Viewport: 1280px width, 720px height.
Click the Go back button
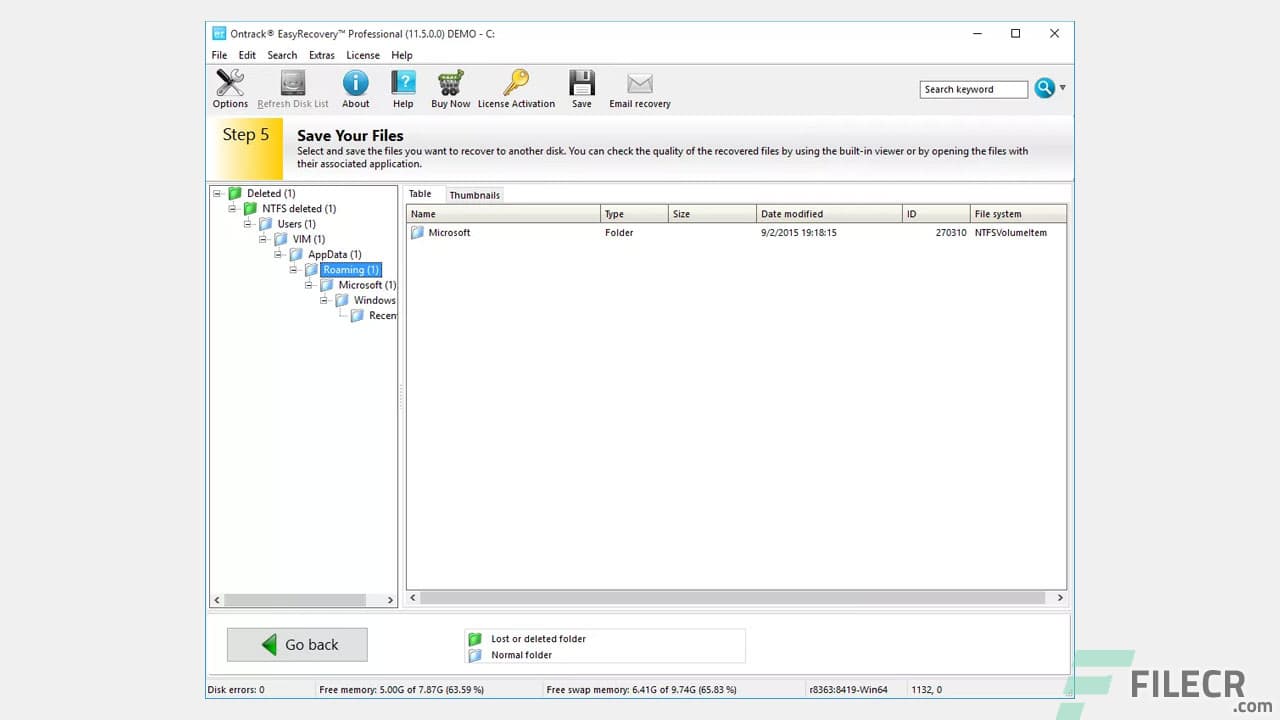pyautogui.click(x=296, y=644)
